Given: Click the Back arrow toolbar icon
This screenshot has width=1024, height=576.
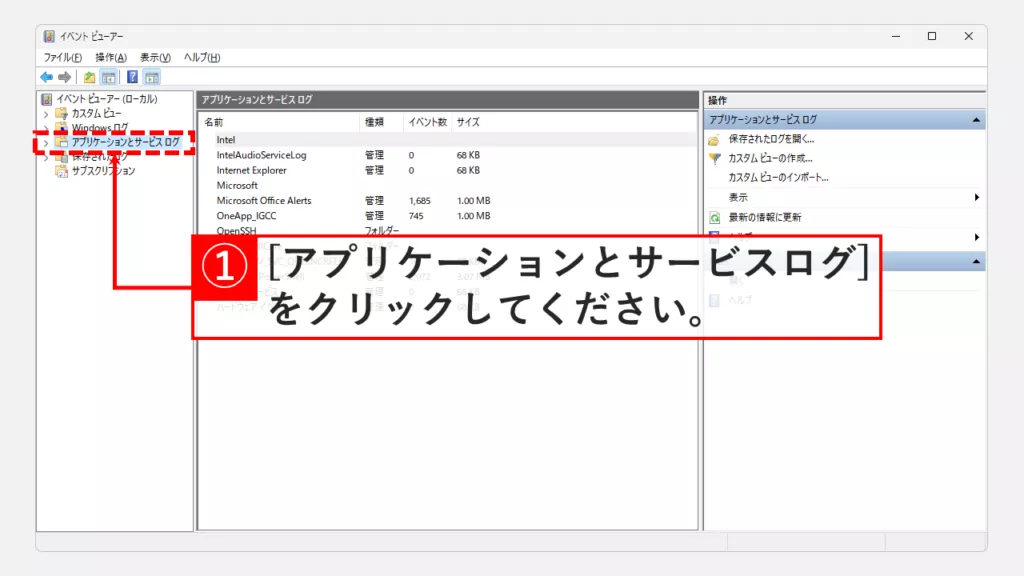Looking at the screenshot, I should 46,77.
